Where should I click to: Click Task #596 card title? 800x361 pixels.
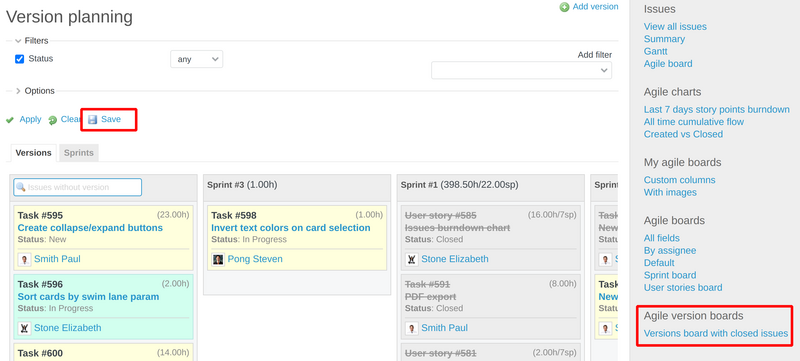coord(40,284)
